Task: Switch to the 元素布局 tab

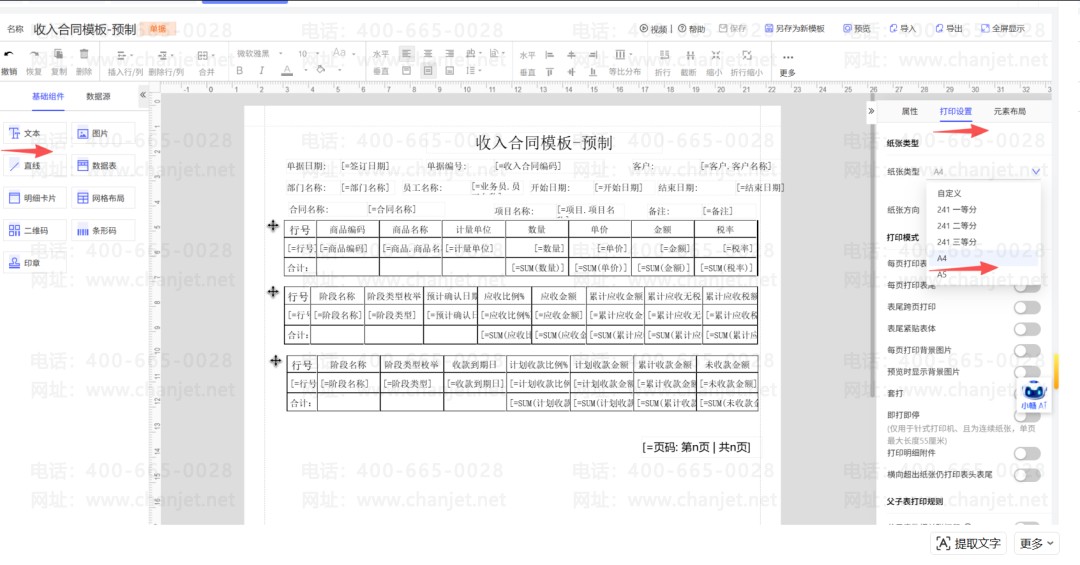Action: [1009, 111]
